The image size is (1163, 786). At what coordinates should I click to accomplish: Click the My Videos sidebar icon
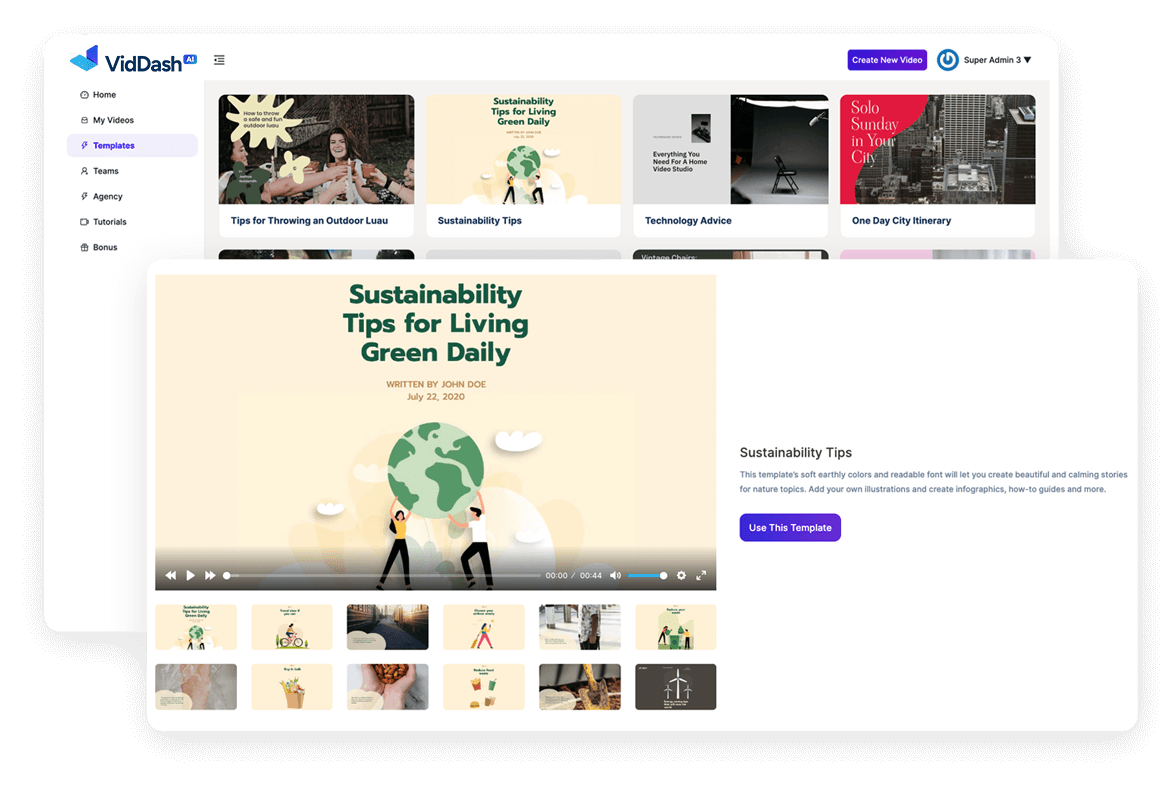[84, 120]
